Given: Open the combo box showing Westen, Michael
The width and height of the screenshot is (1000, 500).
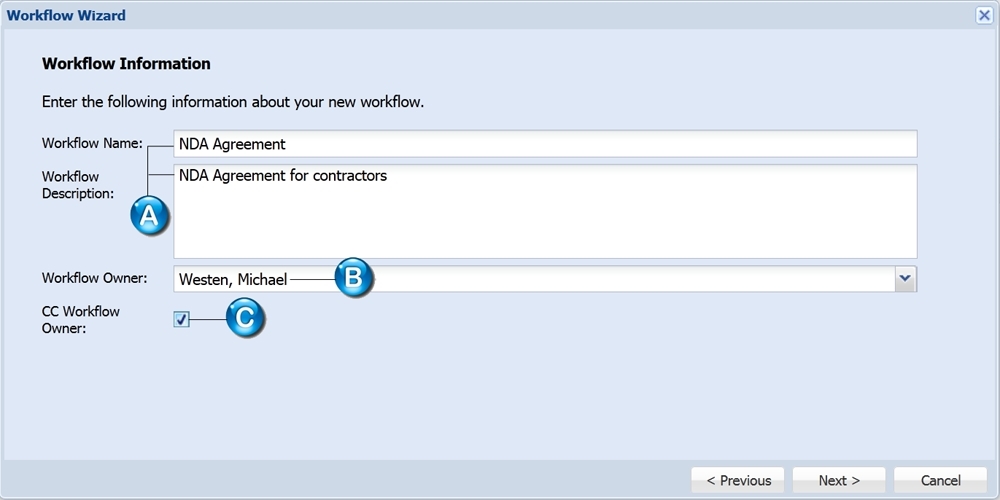Looking at the screenshot, I should click(545, 279).
